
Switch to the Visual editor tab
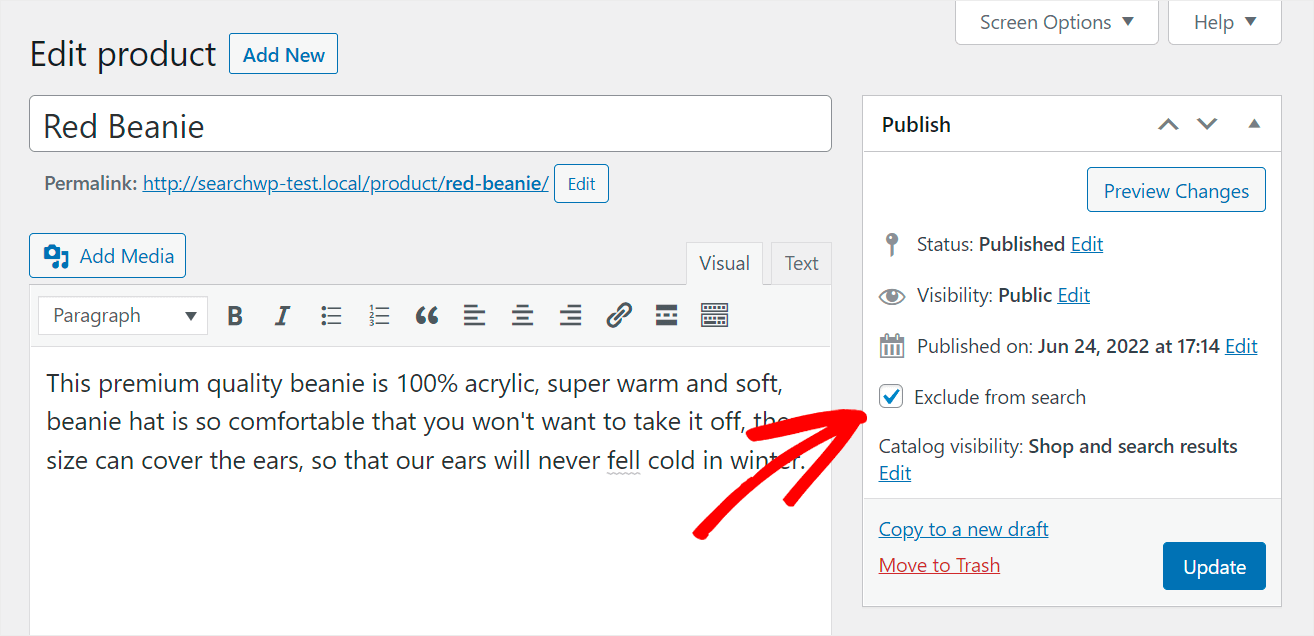(724, 264)
